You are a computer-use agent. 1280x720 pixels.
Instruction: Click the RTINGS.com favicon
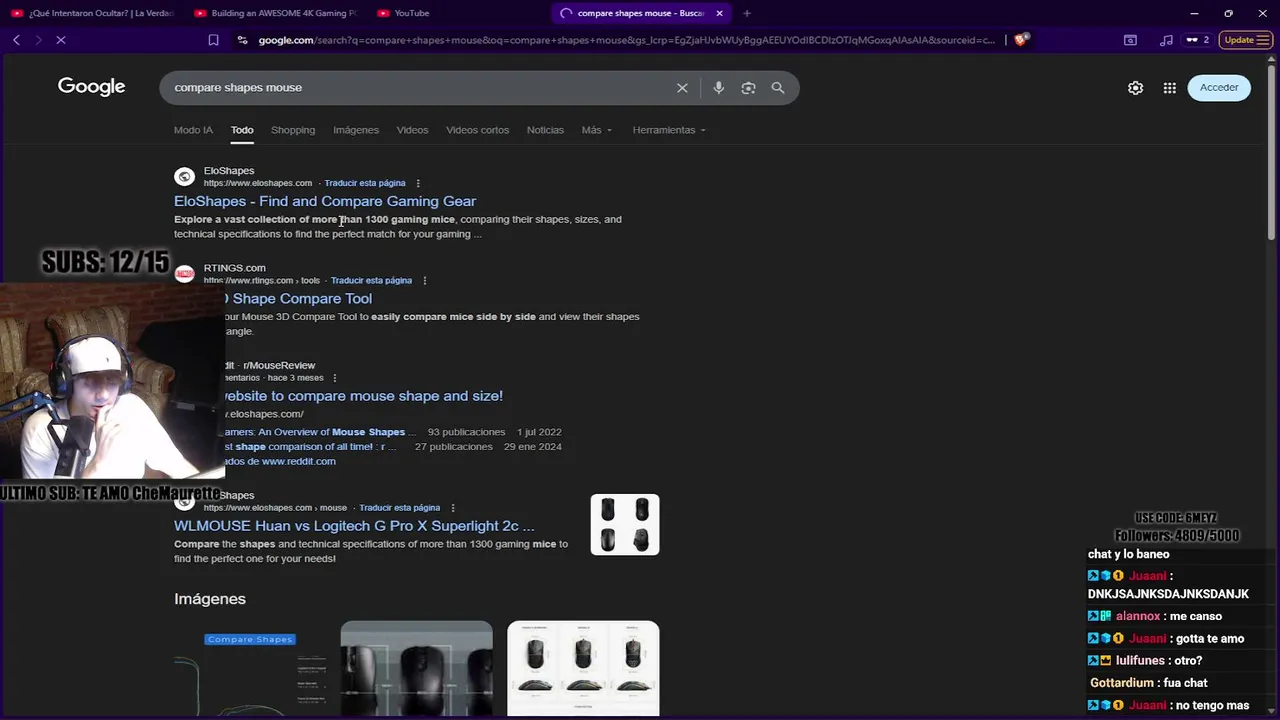[184, 274]
